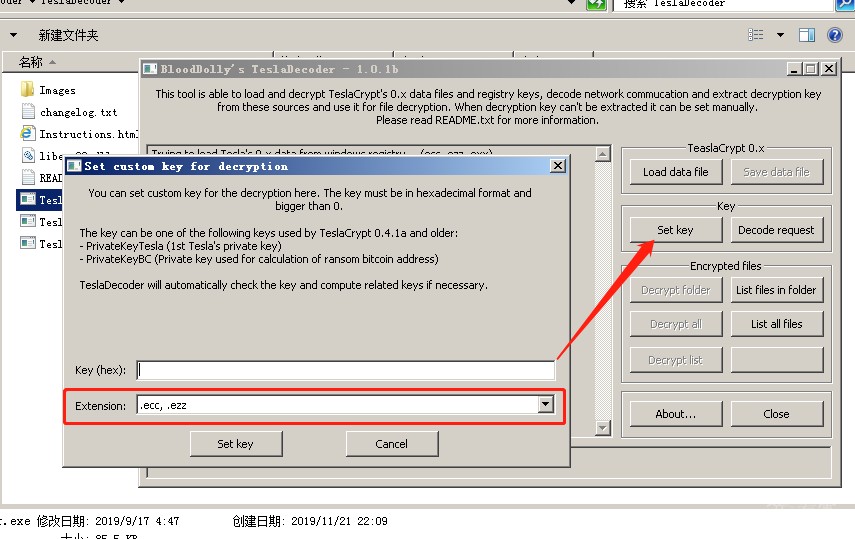Click Set key in the Key group
The image size is (855, 539).
[x=676, y=230]
